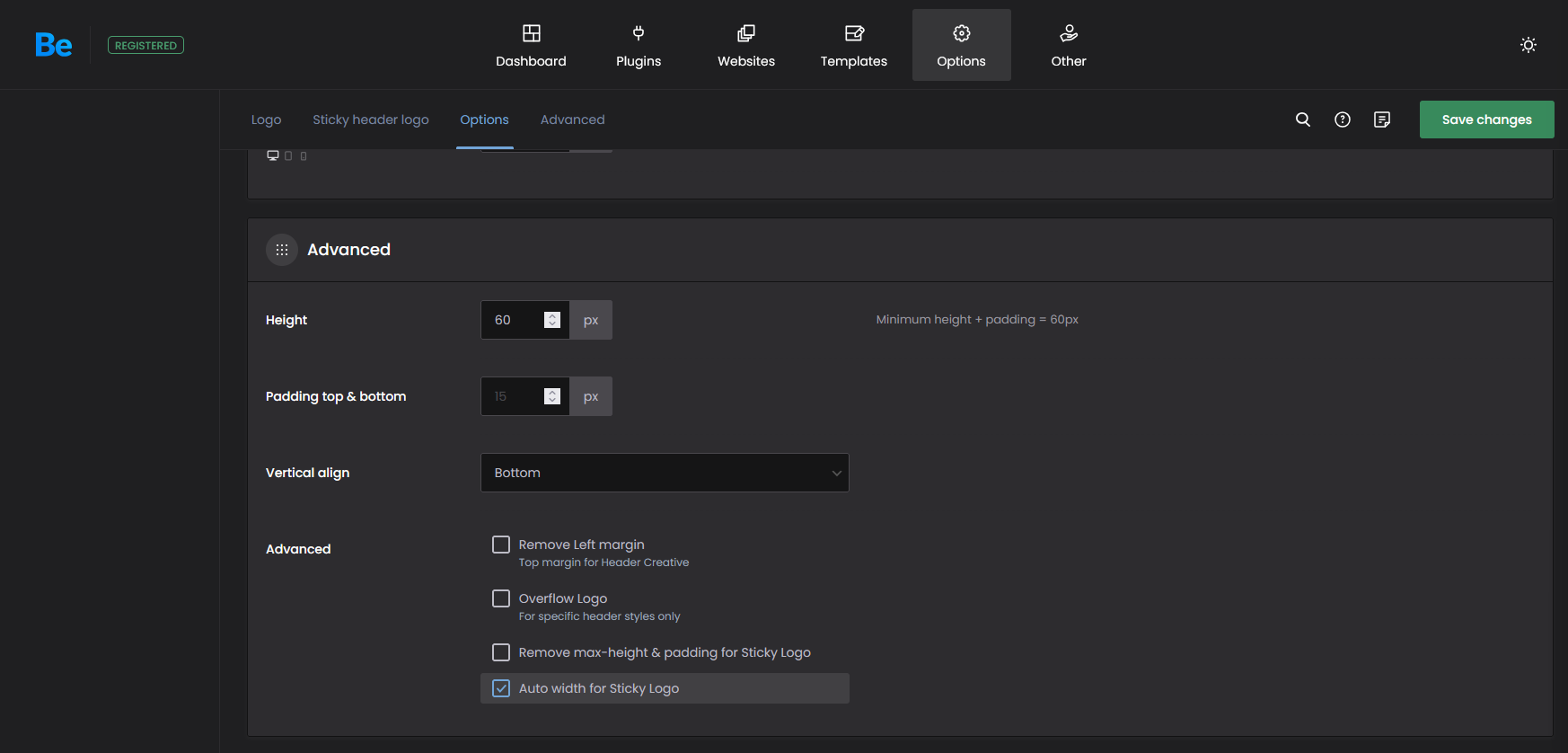Open the notes icon

pos(1382,120)
